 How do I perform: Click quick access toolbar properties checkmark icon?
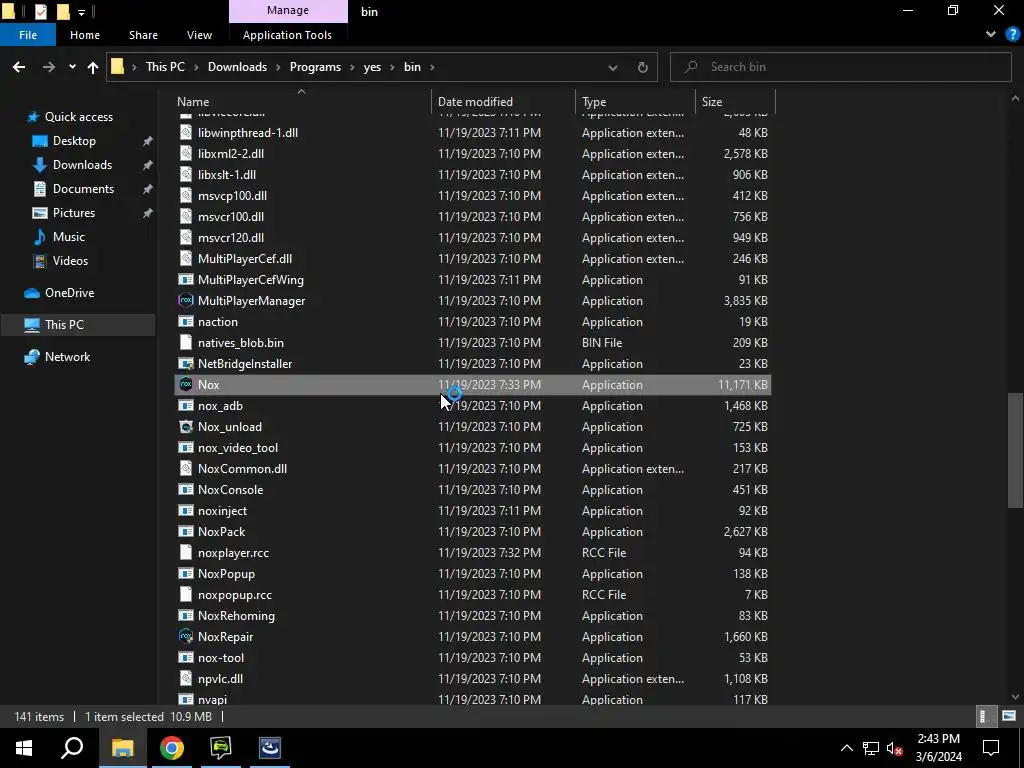pos(40,11)
